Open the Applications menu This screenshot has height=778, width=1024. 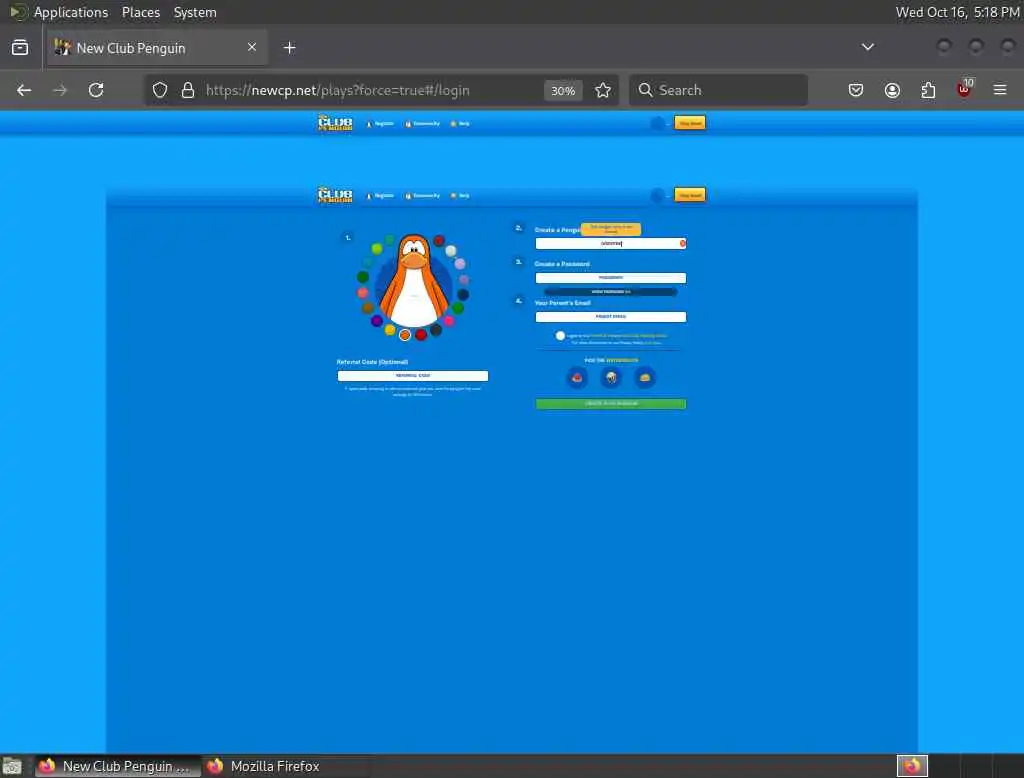coord(71,12)
